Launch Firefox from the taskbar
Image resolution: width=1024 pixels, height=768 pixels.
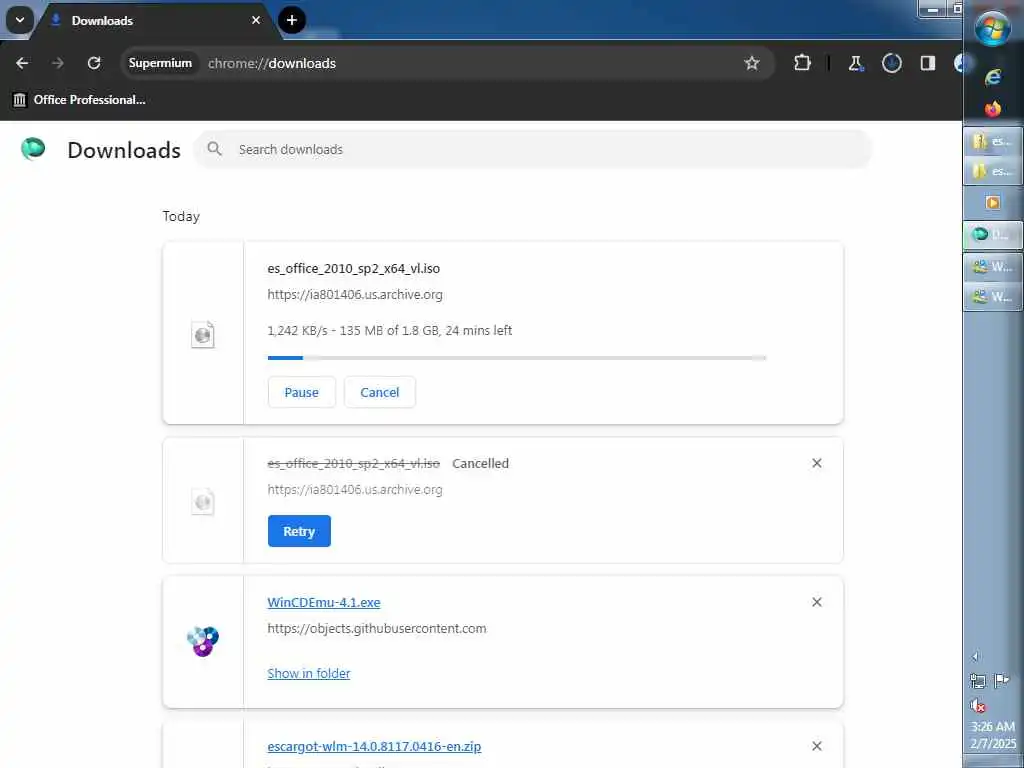pyautogui.click(x=993, y=108)
